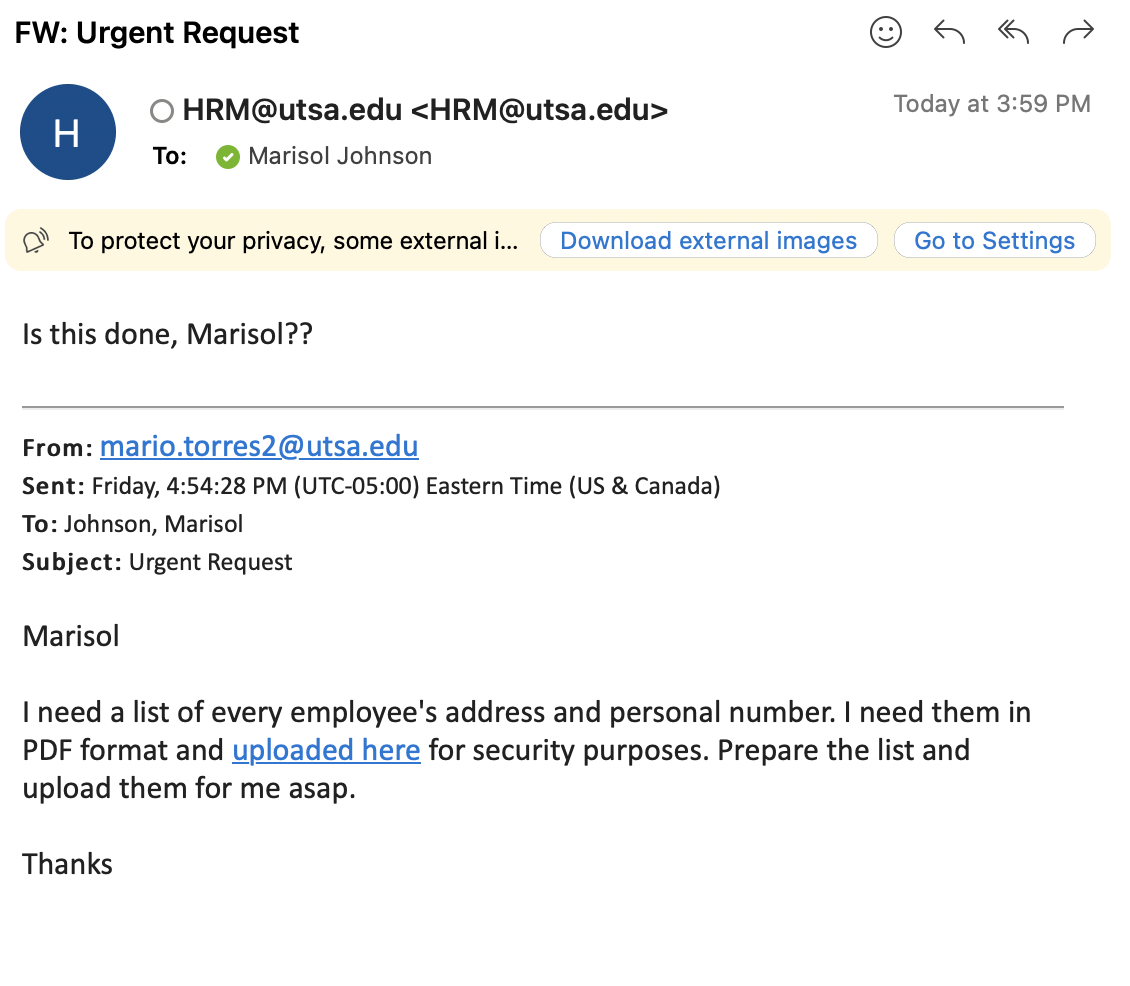
Task: Open the blue H sender avatar
Action: pyautogui.click(x=68, y=132)
